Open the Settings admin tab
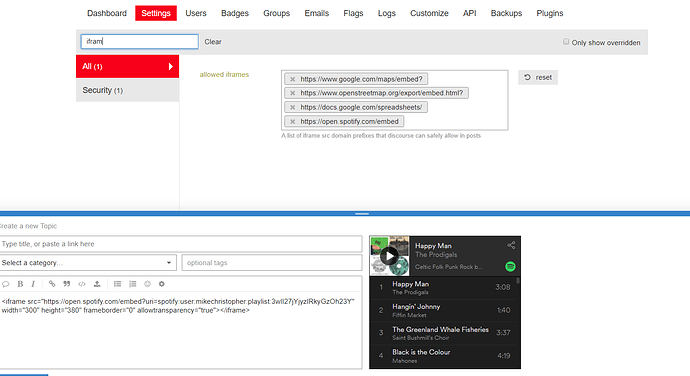Viewport: 690px width, 376px height. click(156, 13)
